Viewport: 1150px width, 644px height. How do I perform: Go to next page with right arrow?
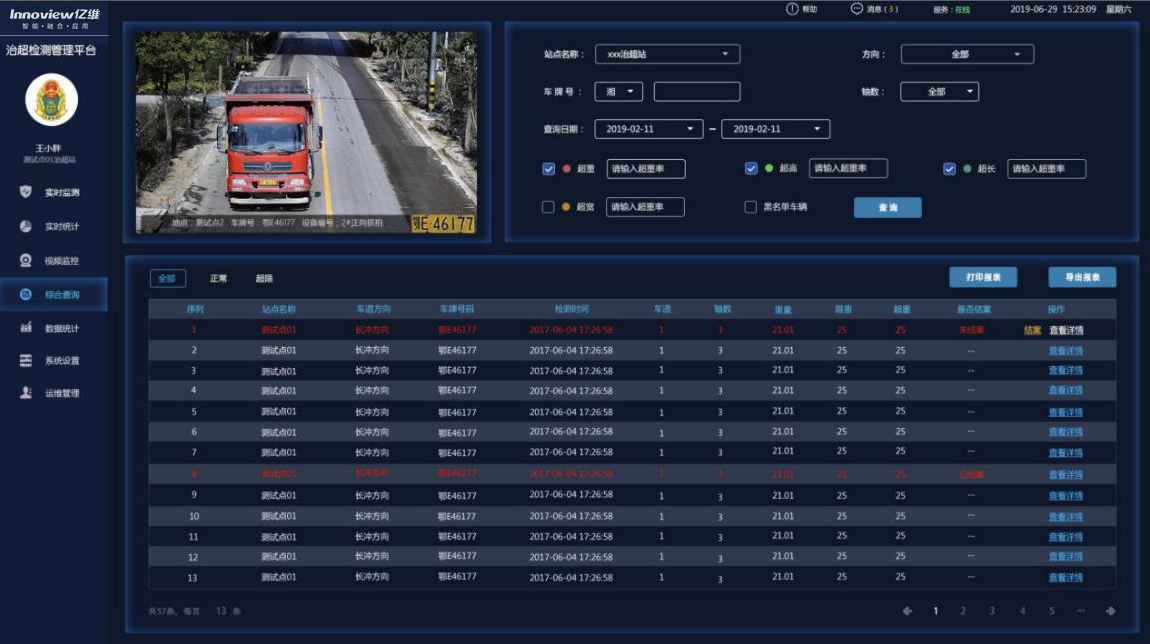click(x=1110, y=611)
